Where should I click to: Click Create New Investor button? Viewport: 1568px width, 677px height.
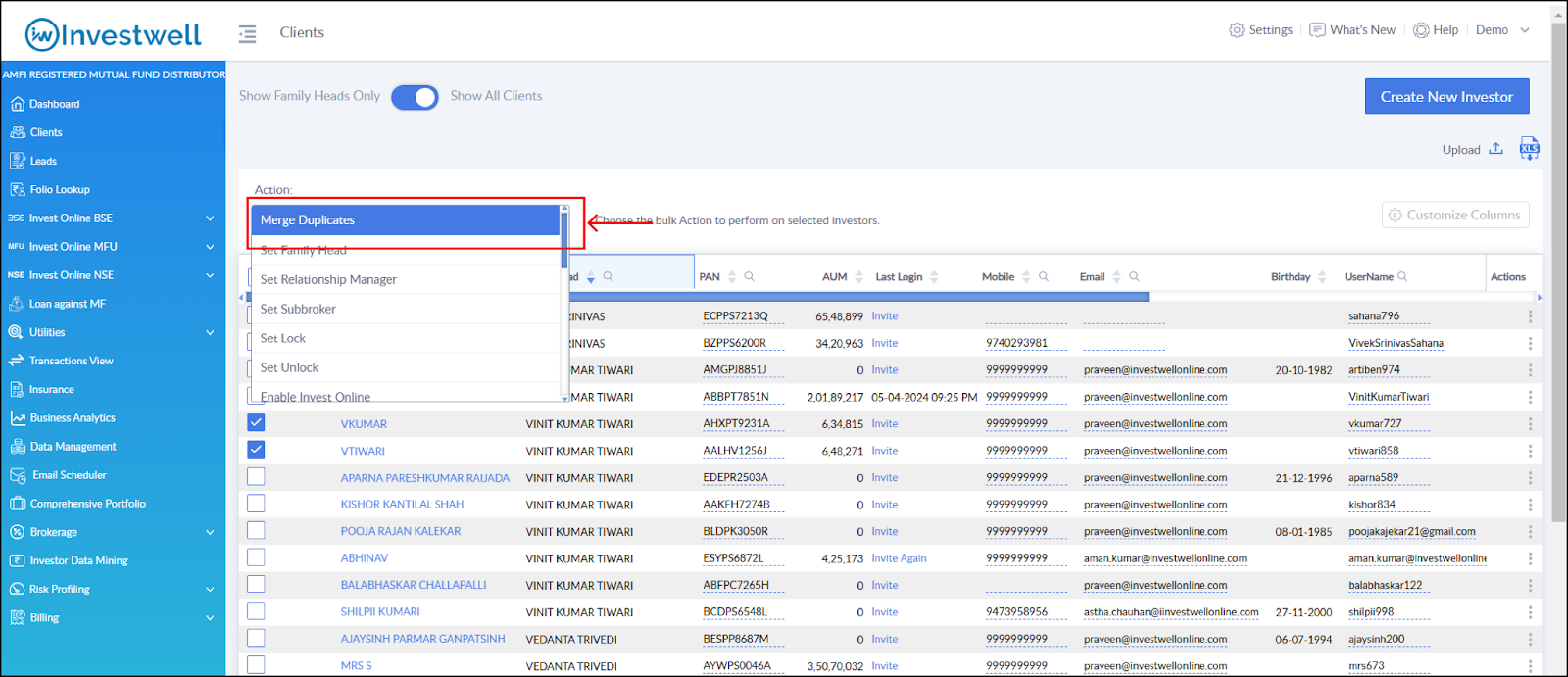[1446, 96]
